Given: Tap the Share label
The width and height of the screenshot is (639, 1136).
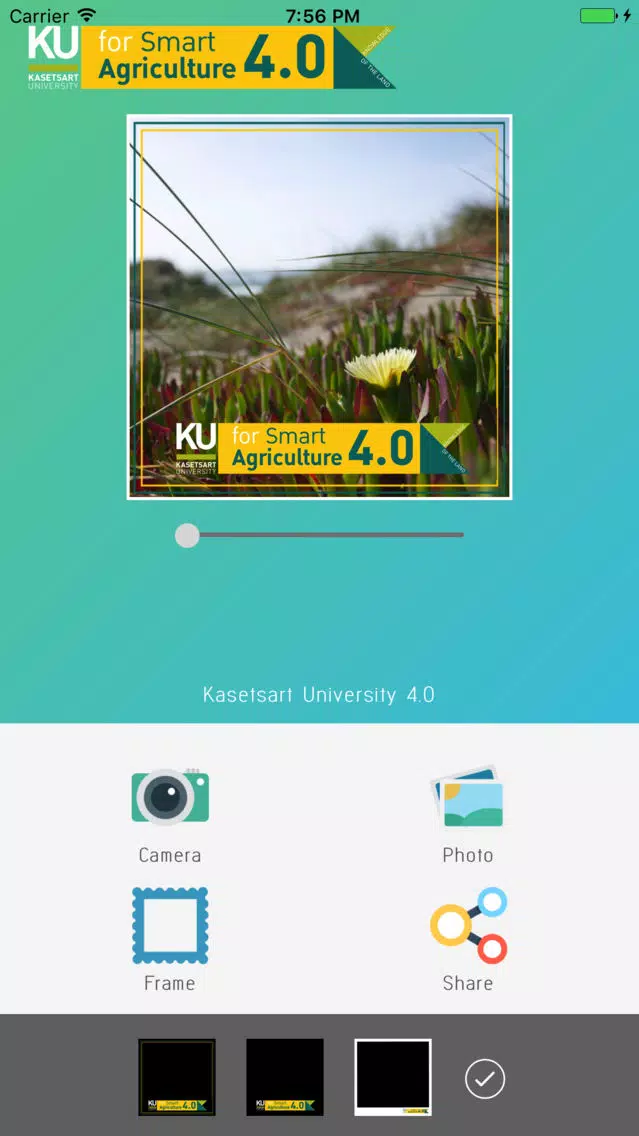Looking at the screenshot, I should pos(468,983).
